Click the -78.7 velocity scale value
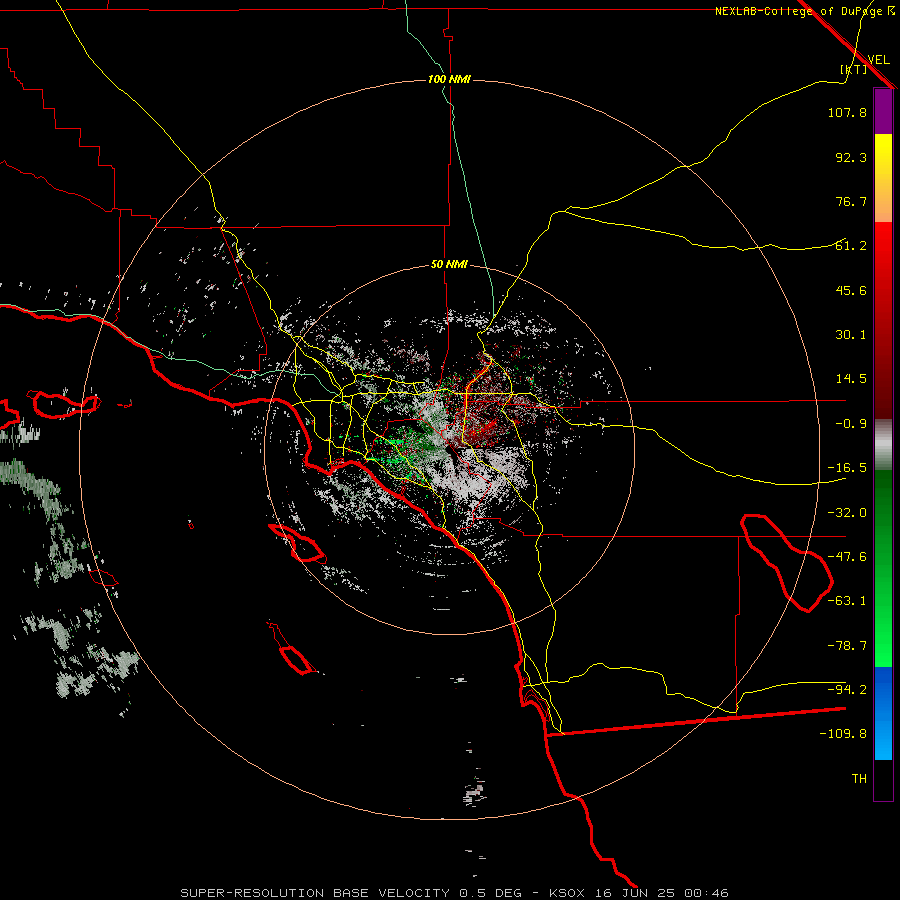900x900 pixels. (x=847, y=646)
